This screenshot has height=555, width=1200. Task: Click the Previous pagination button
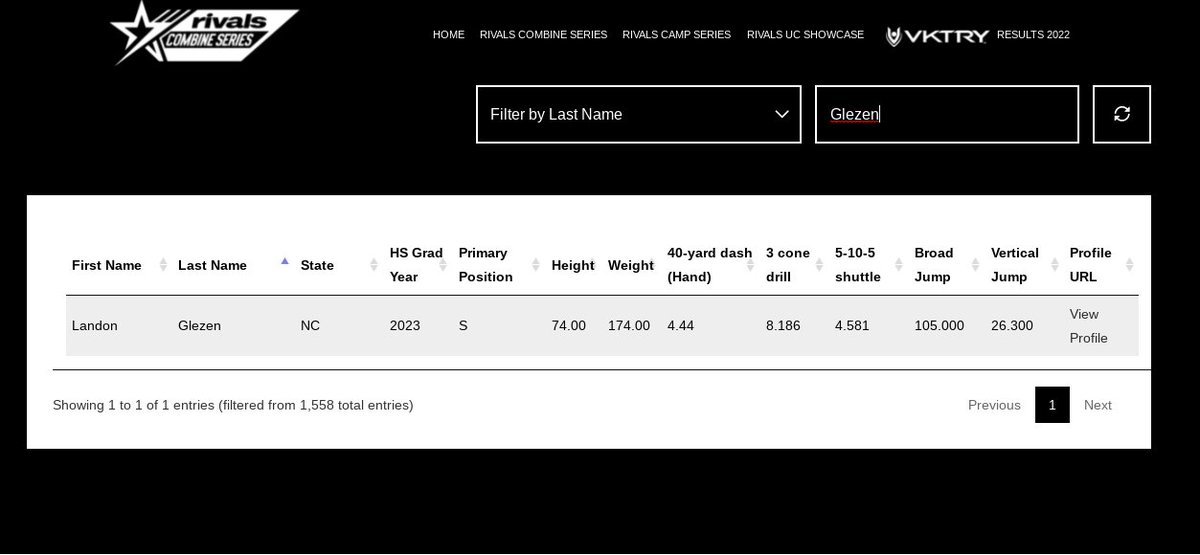[994, 405]
